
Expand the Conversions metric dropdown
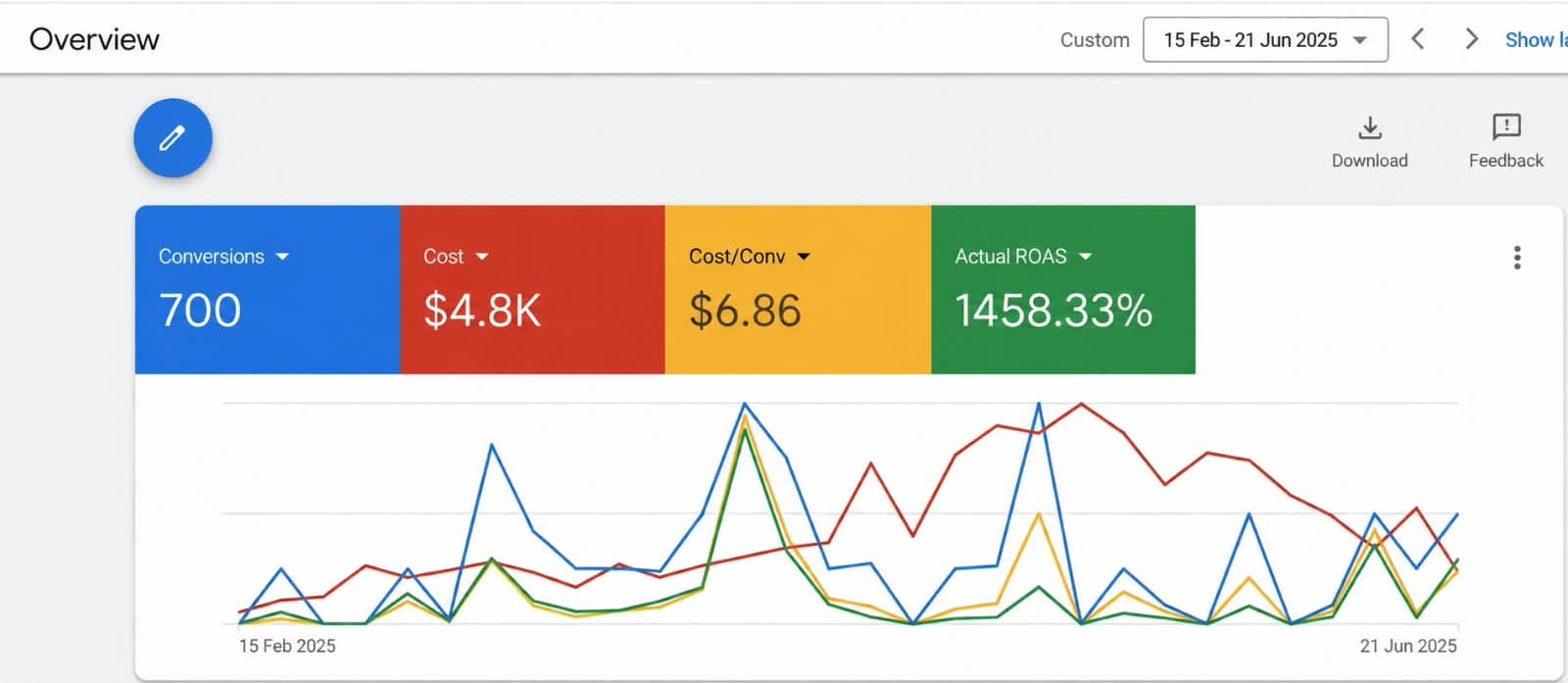pos(282,257)
